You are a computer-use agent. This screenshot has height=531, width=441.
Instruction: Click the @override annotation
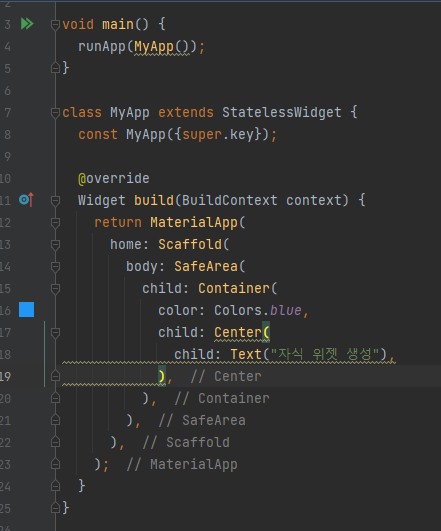(x=113, y=178)
